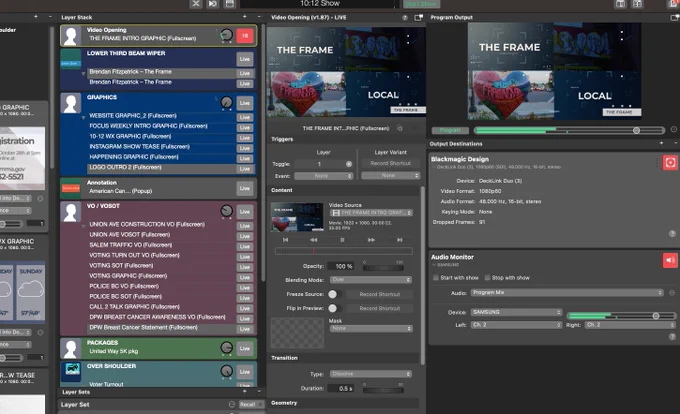680x414 pixels.
Task: Click the video source playback timeline
Action: (x=343, y=251)
